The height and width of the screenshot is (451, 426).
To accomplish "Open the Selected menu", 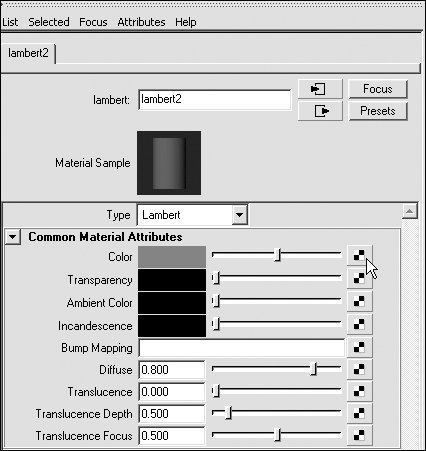I will pyautogui.click(x=49, y=22).
